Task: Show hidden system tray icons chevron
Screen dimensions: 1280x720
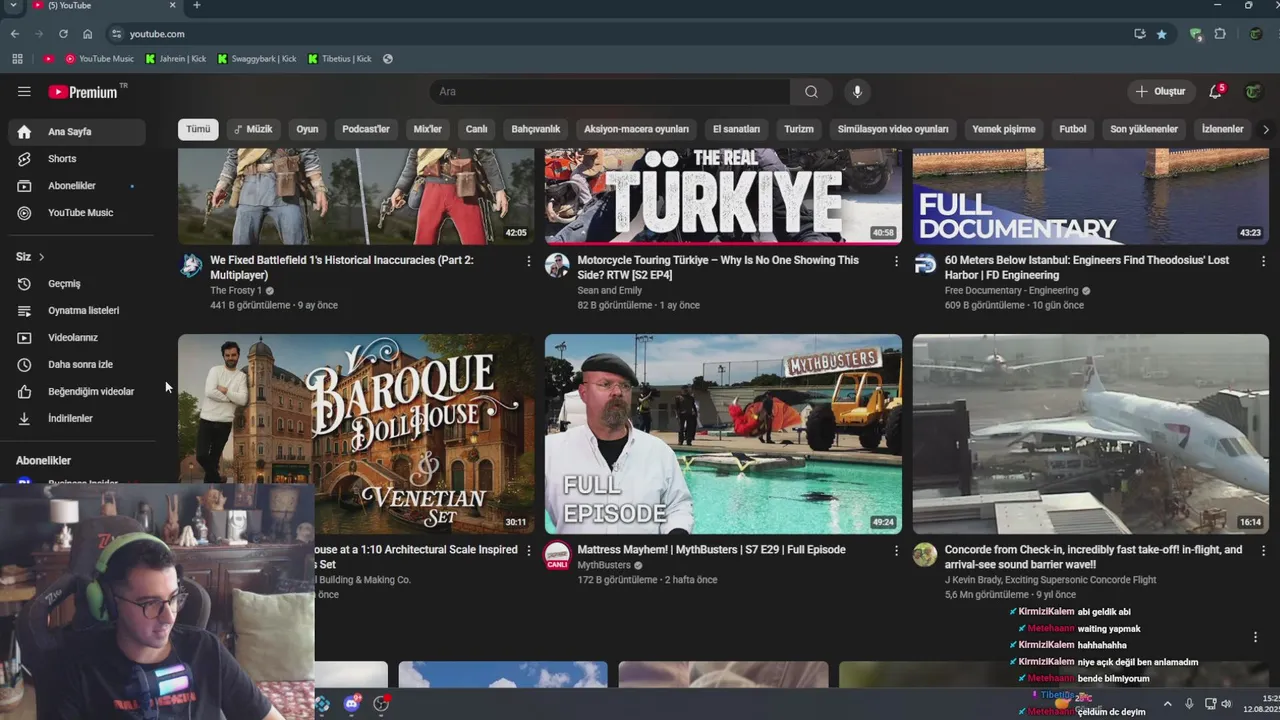Action: 1167,704
